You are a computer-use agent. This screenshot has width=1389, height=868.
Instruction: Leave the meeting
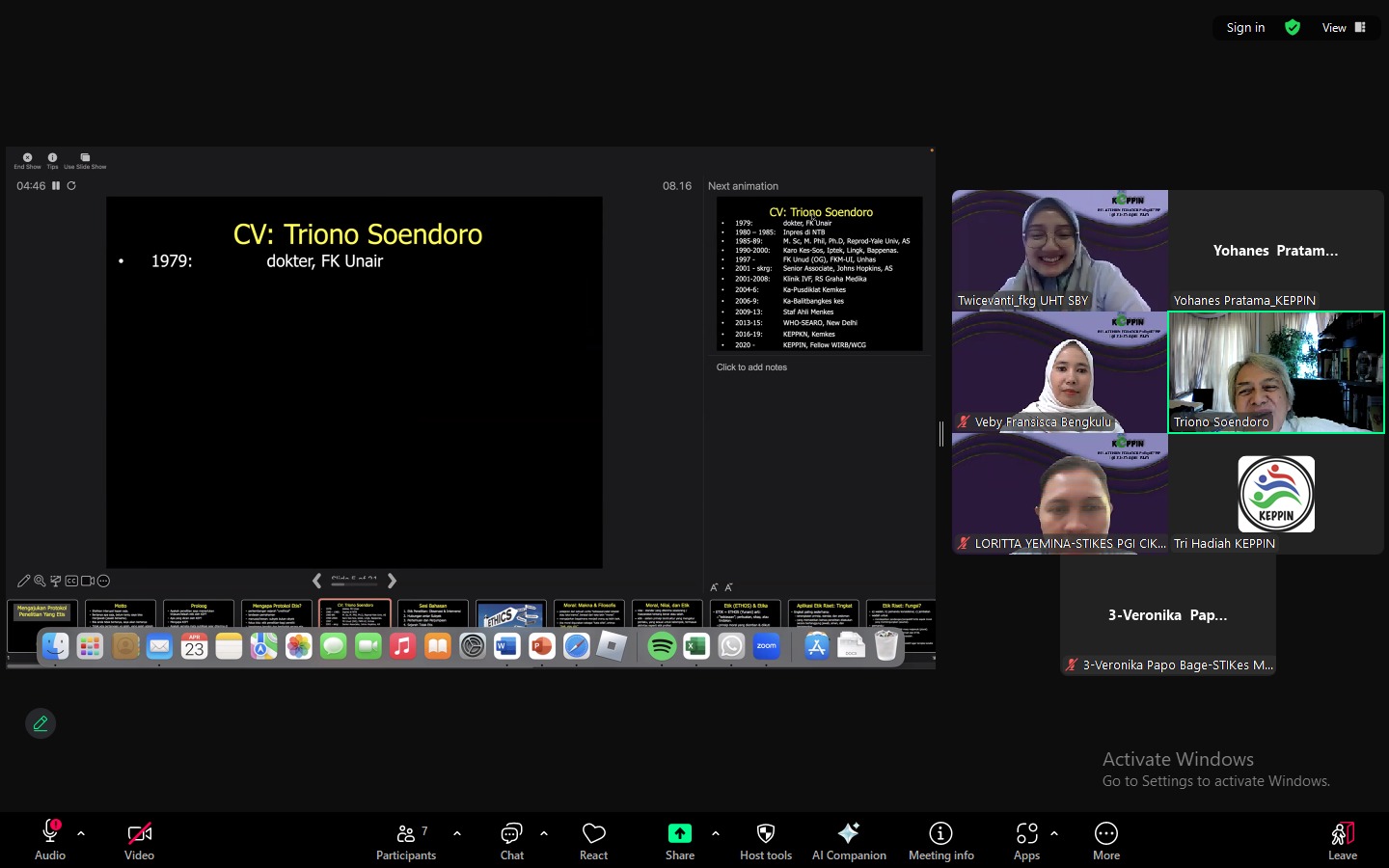point(1342,840)
